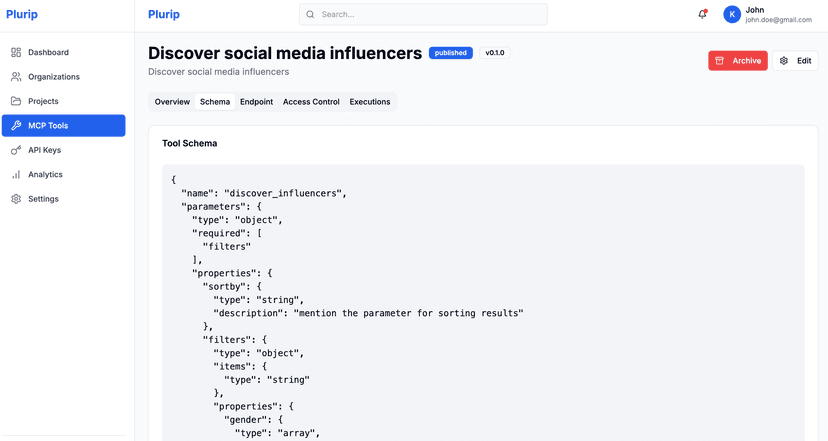The width and height of the screenshot is (828, 441).
Task: Open Analytics page
Action: coord(63,174)
